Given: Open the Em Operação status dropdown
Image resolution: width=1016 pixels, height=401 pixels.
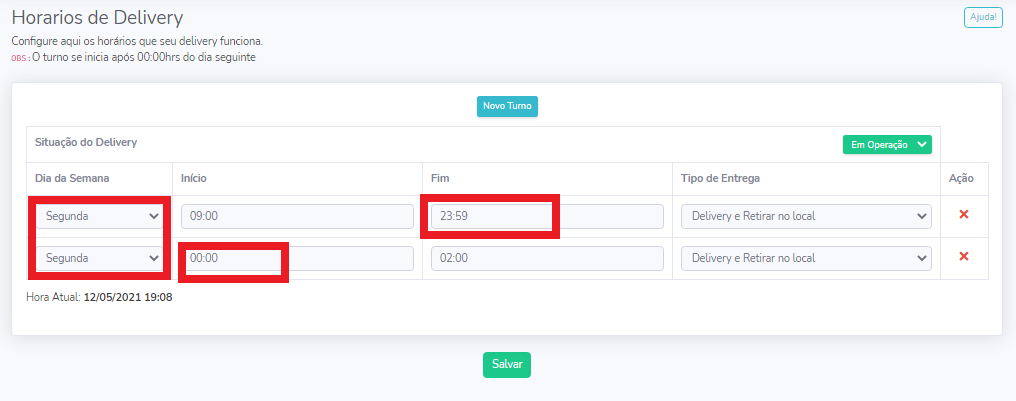Looking at the screenshot, I should tap(887, 145).
